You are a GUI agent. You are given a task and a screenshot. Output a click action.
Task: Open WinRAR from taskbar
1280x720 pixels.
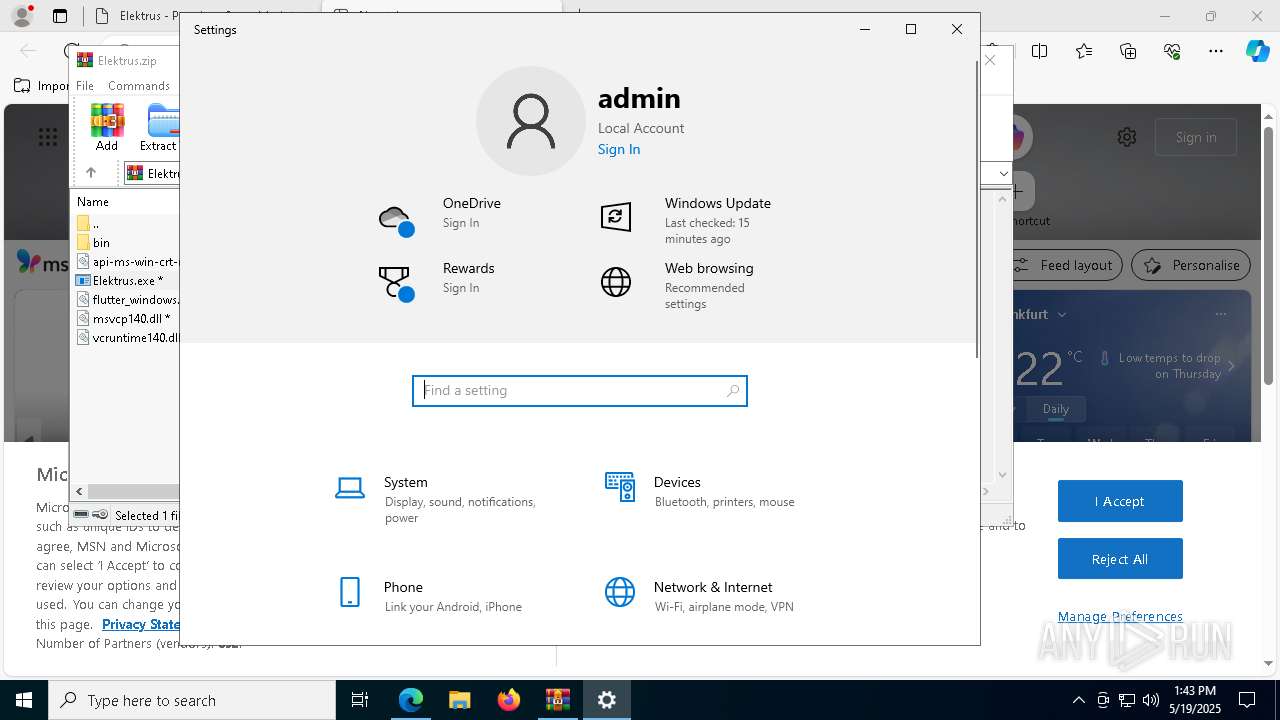[x=557, y=700]
